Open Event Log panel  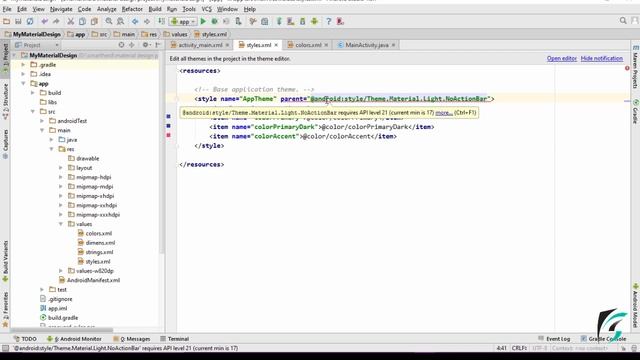tap(554, 339)
